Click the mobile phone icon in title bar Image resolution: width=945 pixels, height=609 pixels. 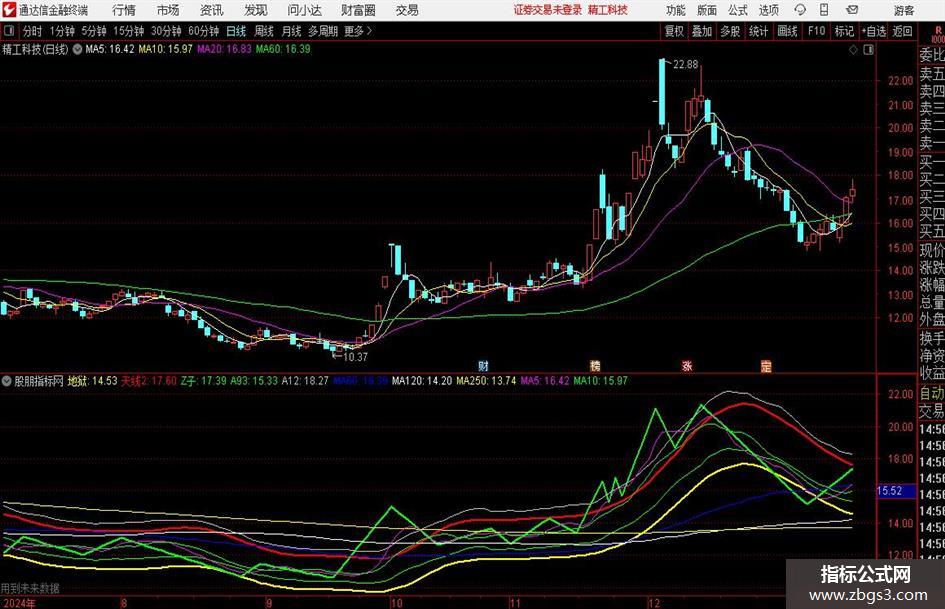click(x=824, y=10)
